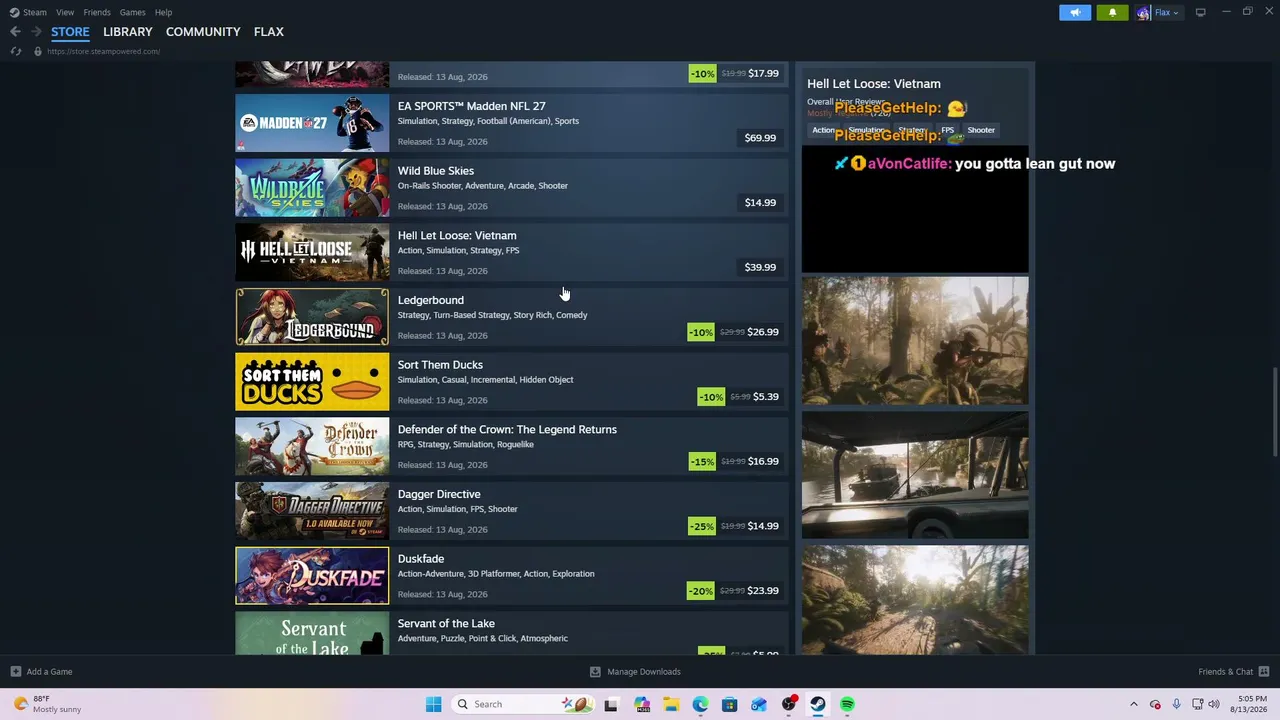Open the Wild Blue Skies listing
This screenshot has height=720, width=1280.
click(511, 187)
